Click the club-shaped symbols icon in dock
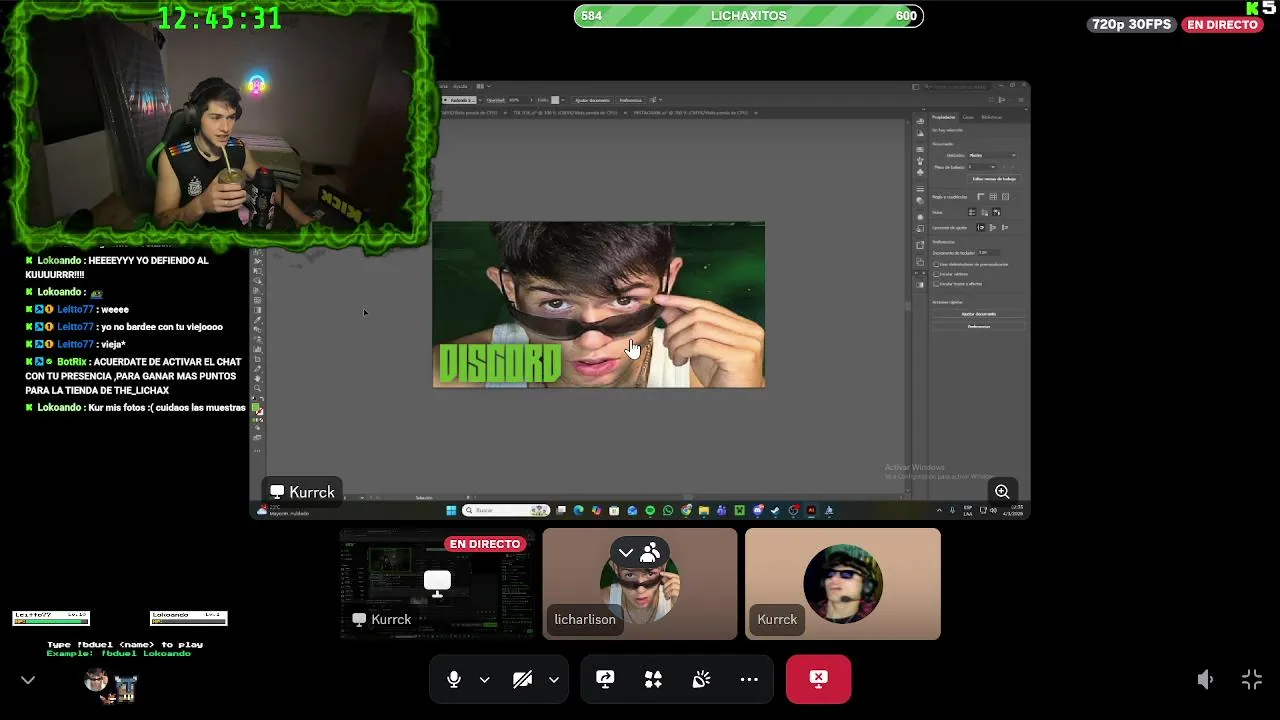 (920, 172)
